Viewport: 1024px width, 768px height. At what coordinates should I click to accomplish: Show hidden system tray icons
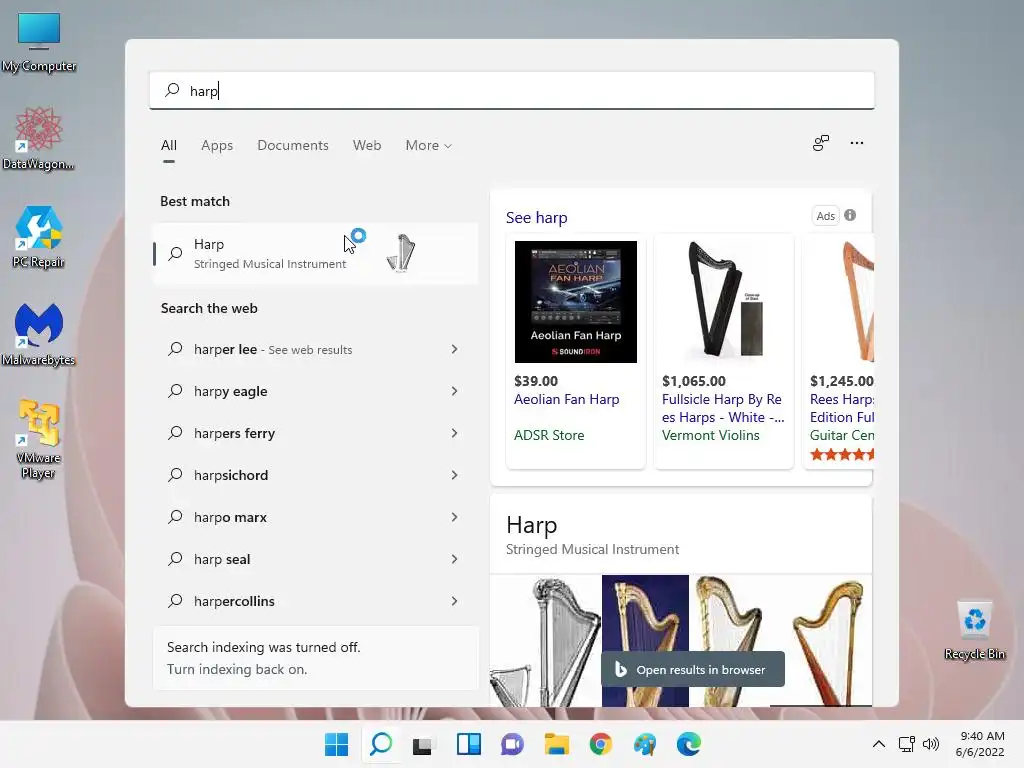tap(879, 744)
